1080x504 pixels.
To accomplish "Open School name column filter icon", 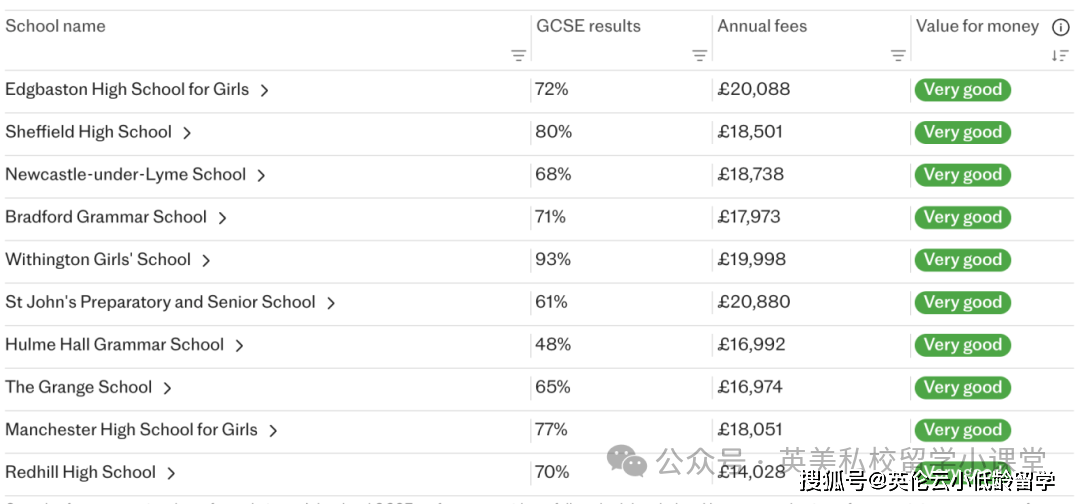I will (518, 56).
